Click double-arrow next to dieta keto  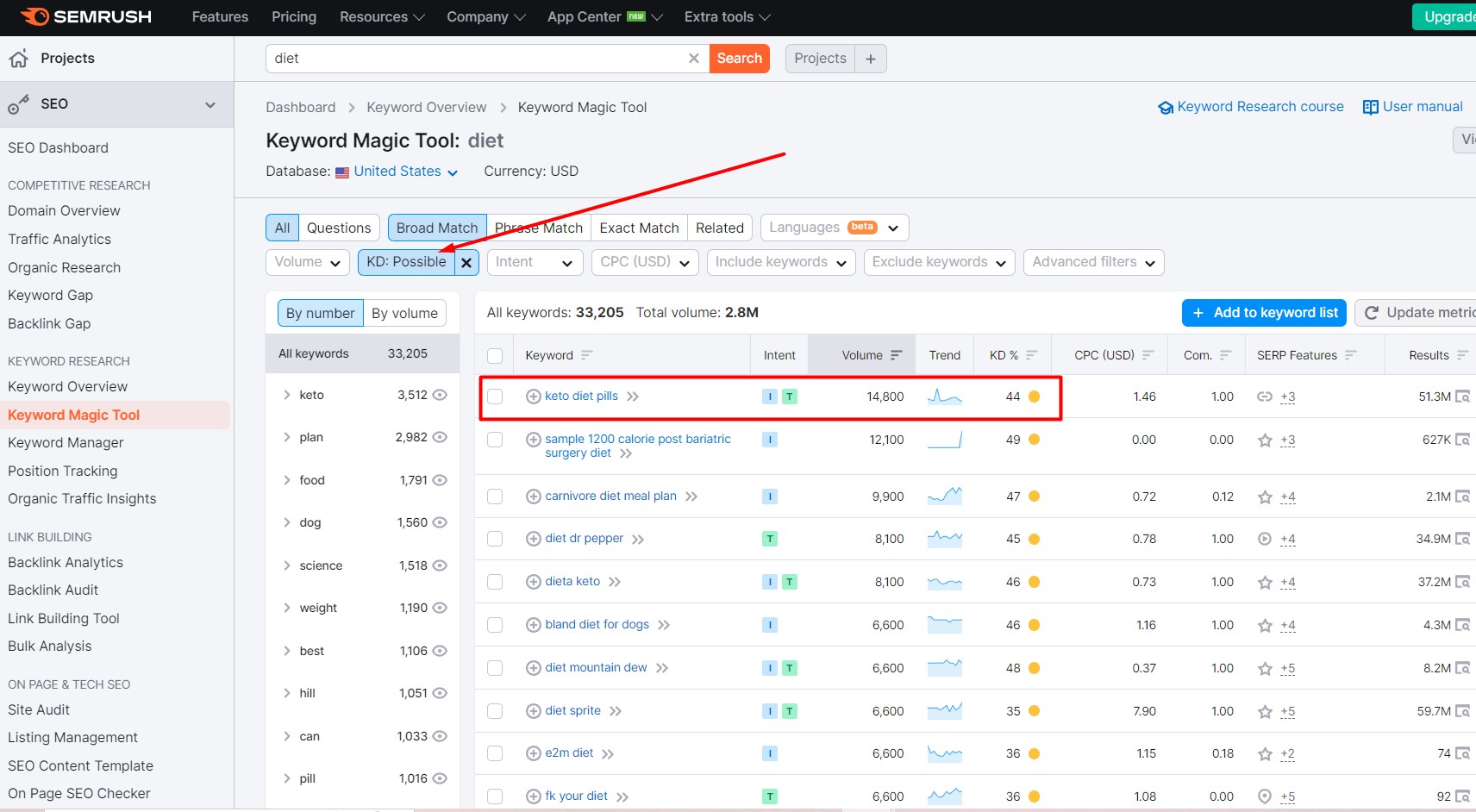point(615,582)
